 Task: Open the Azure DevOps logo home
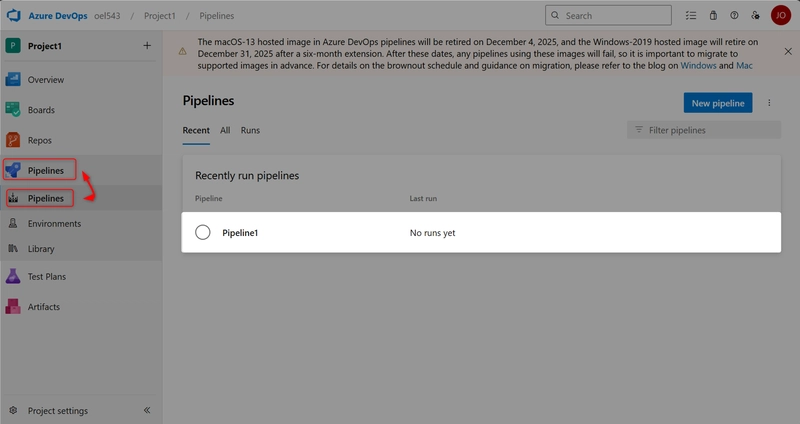point(13,15)
